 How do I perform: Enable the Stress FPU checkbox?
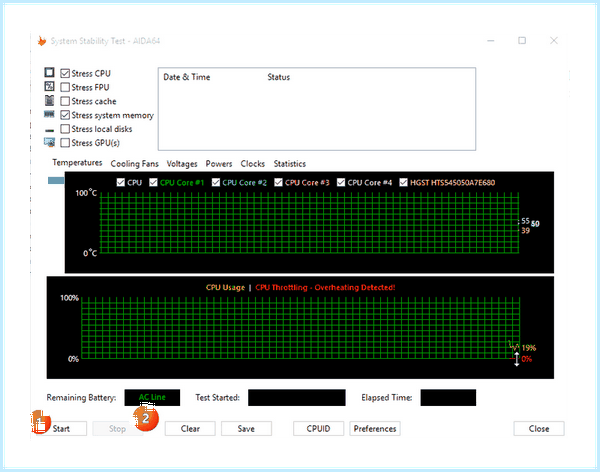point(65,87)
